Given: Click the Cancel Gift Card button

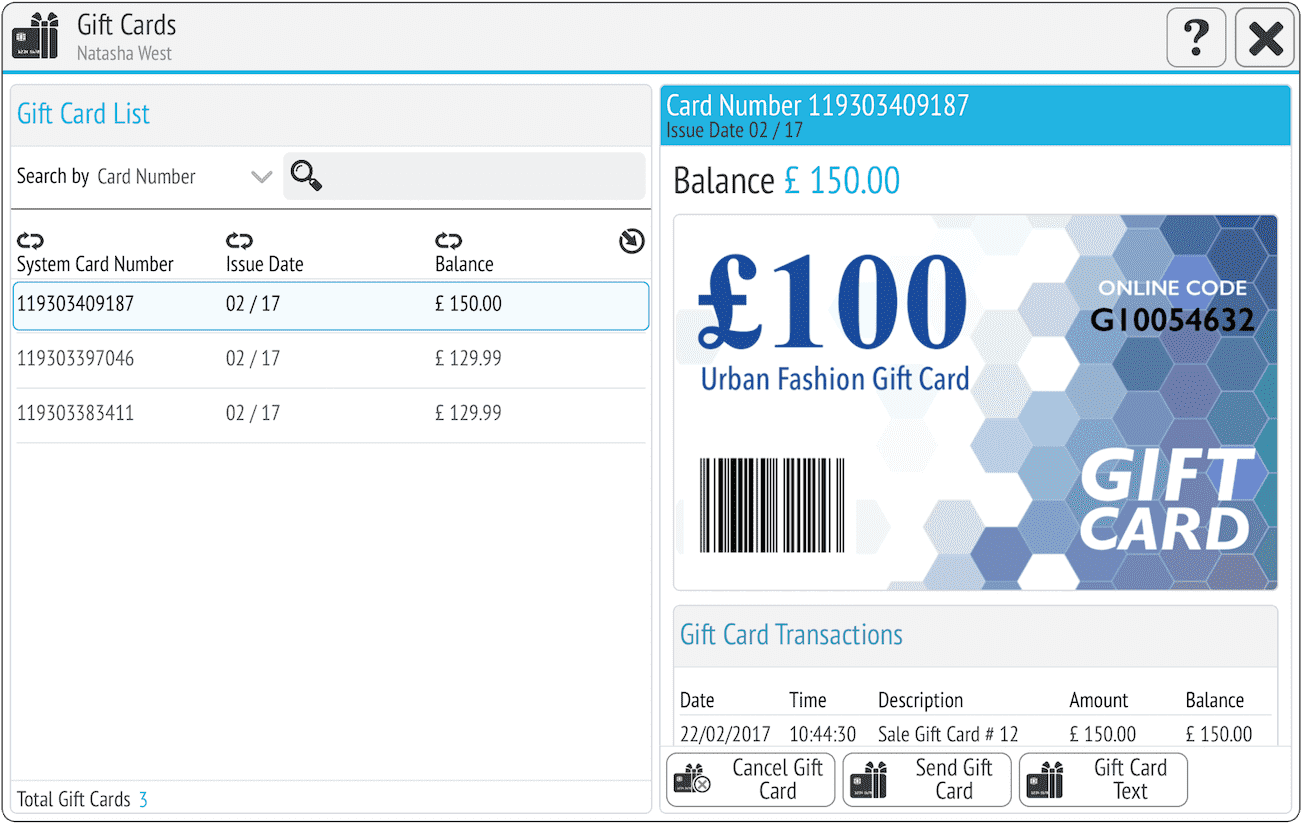Looking at the screenshot, I should pos(750,780).
